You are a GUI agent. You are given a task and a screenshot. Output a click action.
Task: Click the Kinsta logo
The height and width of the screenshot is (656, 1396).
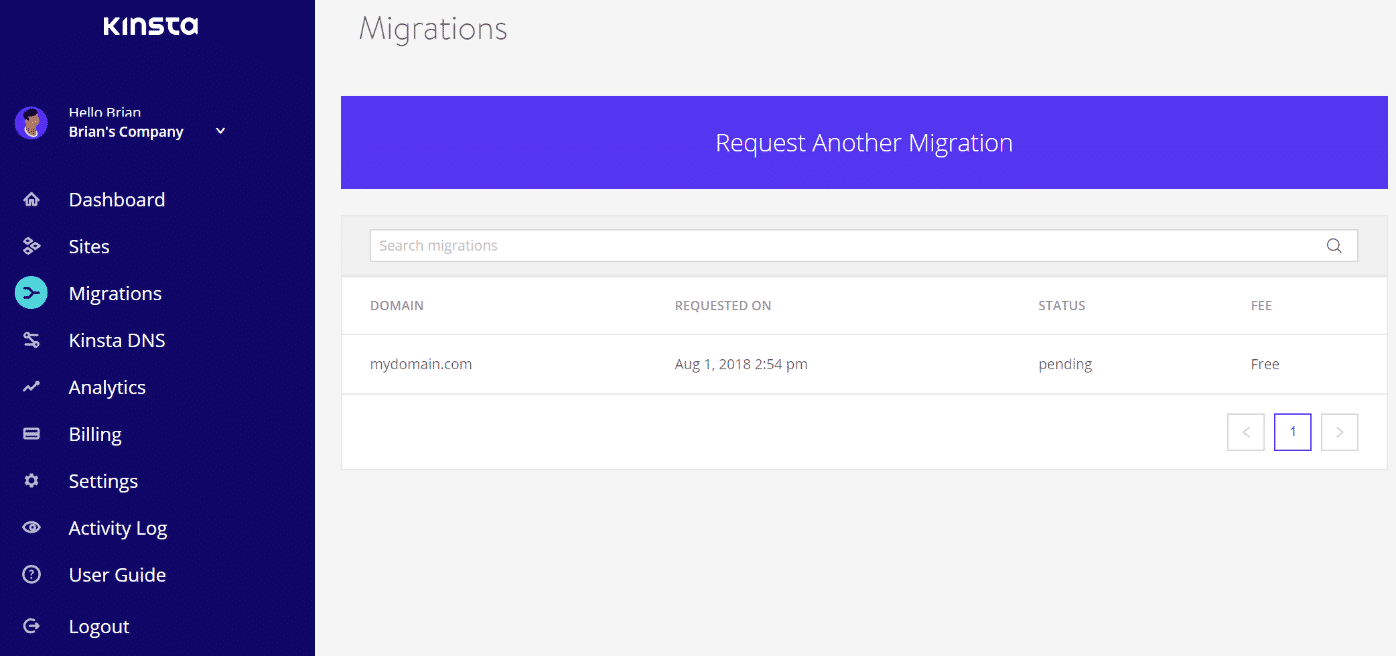(x=151, y=26)
